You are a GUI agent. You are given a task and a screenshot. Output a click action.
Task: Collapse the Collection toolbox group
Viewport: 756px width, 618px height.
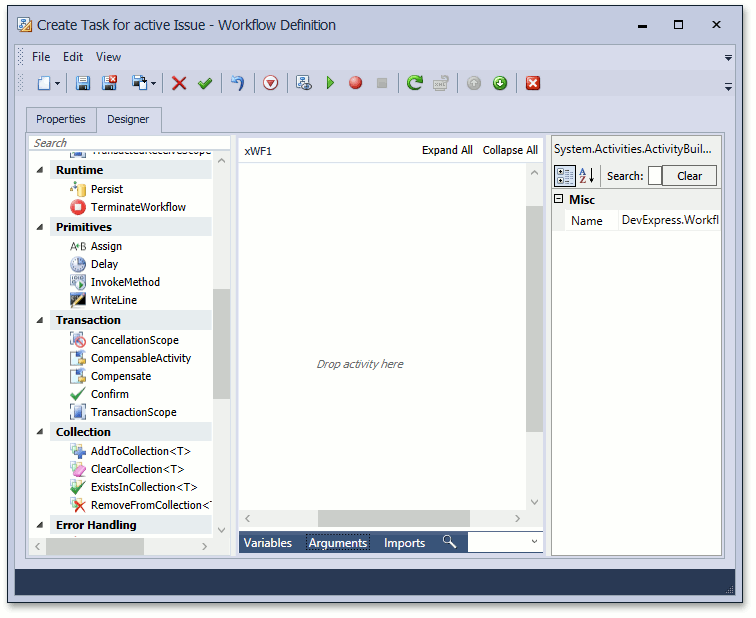[40, 432]
